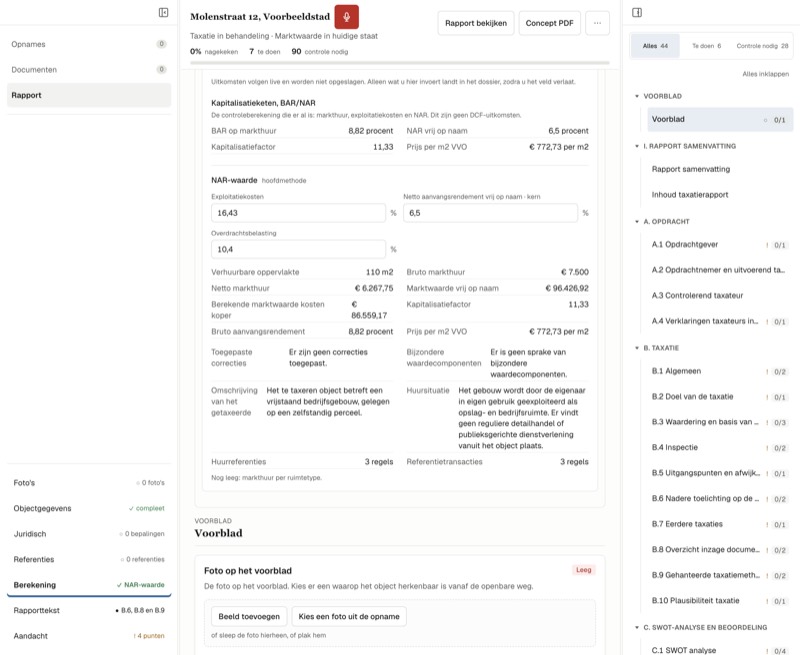Screen dimensions: 800x655
Task: Open the Juridisch section
Action: [89, 534]
